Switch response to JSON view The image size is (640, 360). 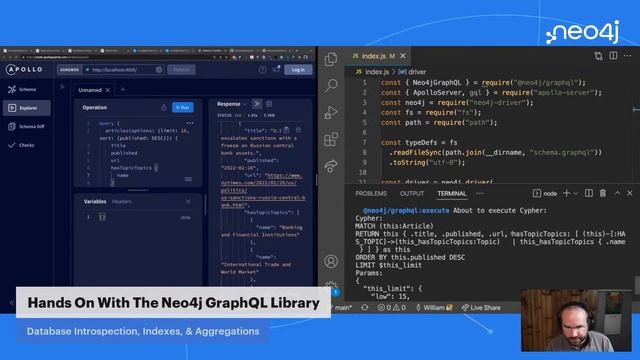[x=257, y=104]
